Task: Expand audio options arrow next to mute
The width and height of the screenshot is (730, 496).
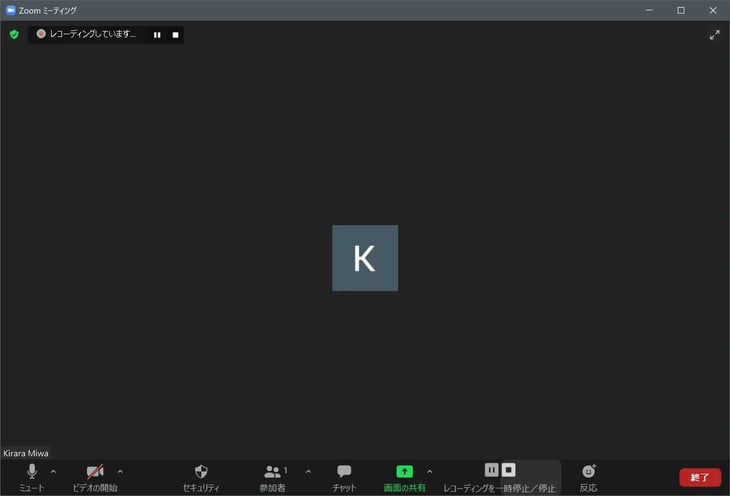Action: (53, 471)
